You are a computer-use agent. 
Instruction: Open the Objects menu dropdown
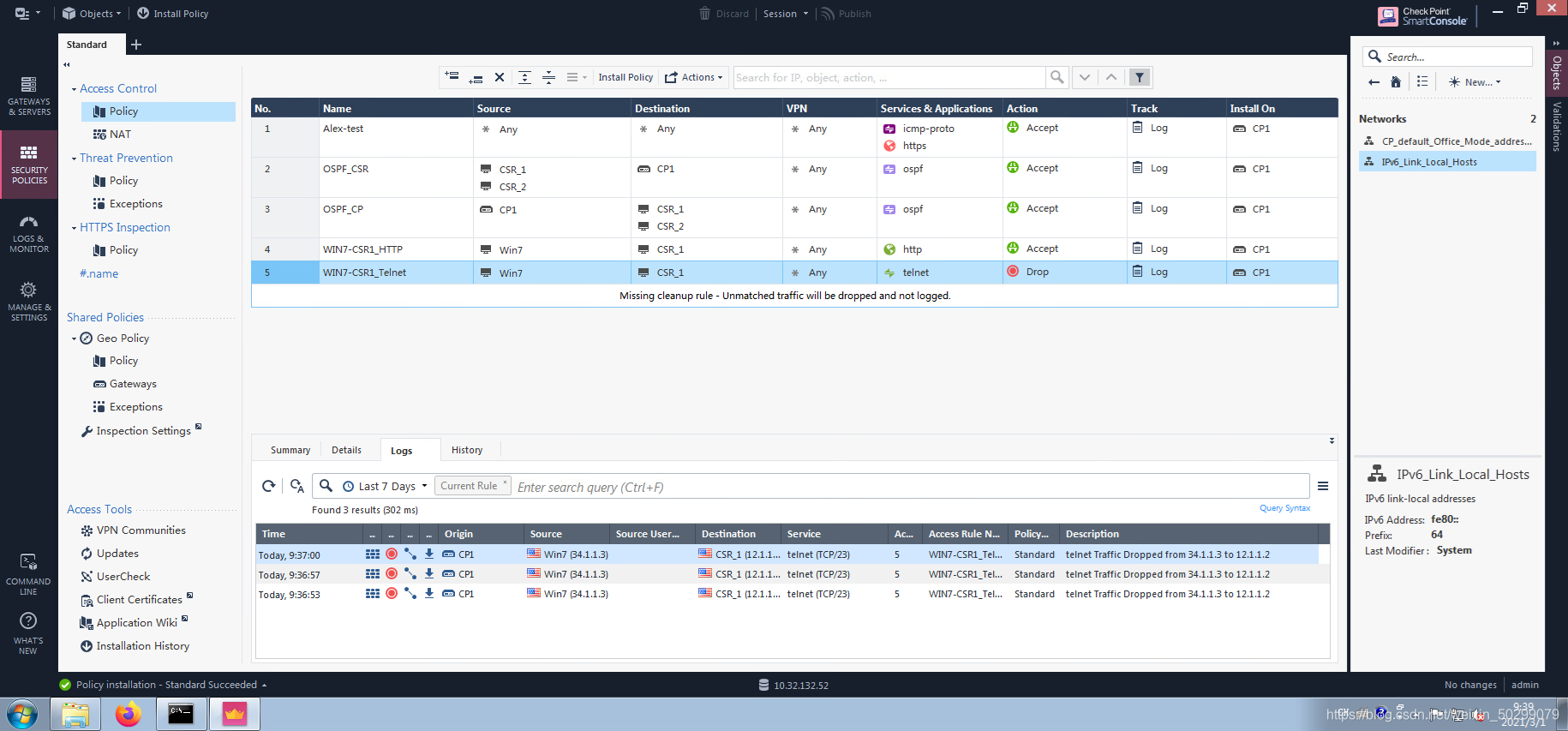92,14
